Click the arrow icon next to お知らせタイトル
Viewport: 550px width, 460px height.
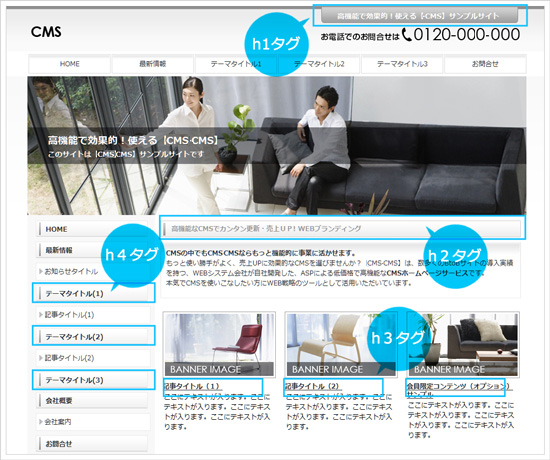pos(41,271)
